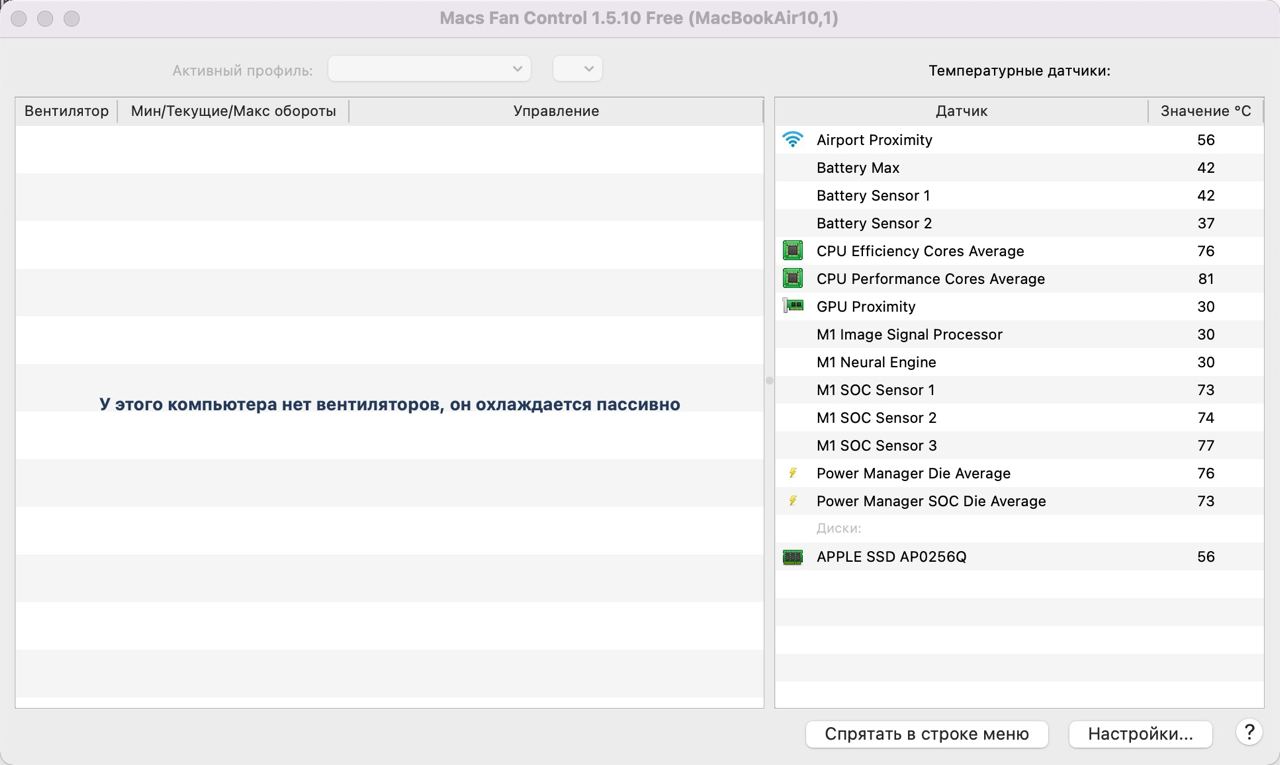Screen dimensions: 1280x765
Task: Select the CPU Performance Cores Average text
Action: (931, 279)
